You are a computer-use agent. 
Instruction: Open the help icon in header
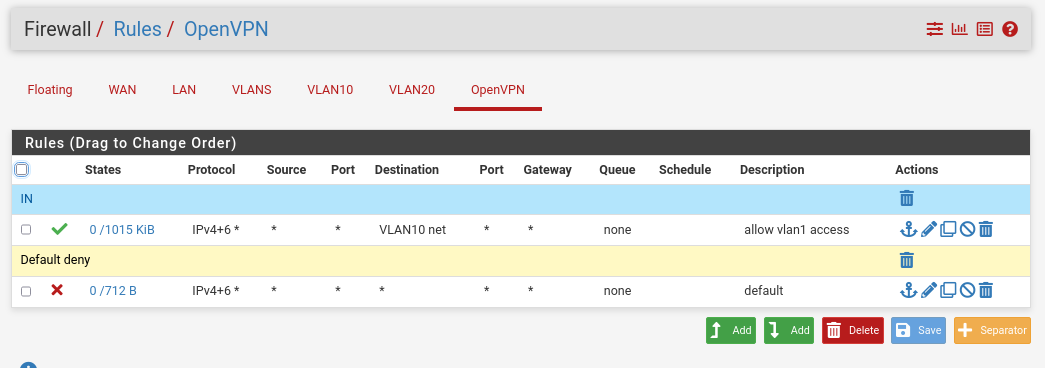(1010, 29)
